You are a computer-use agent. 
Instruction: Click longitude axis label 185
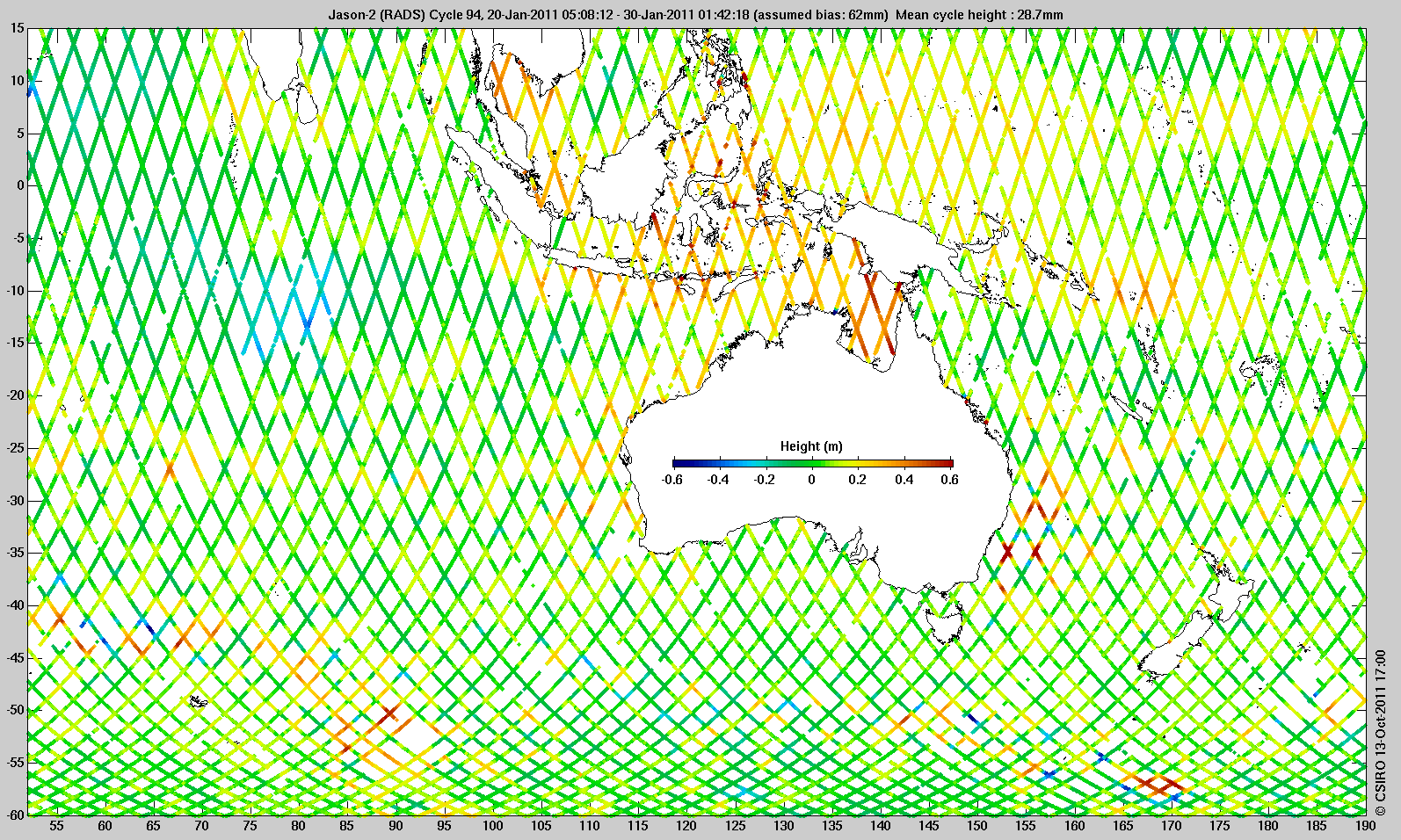(x=1317, y=826)
